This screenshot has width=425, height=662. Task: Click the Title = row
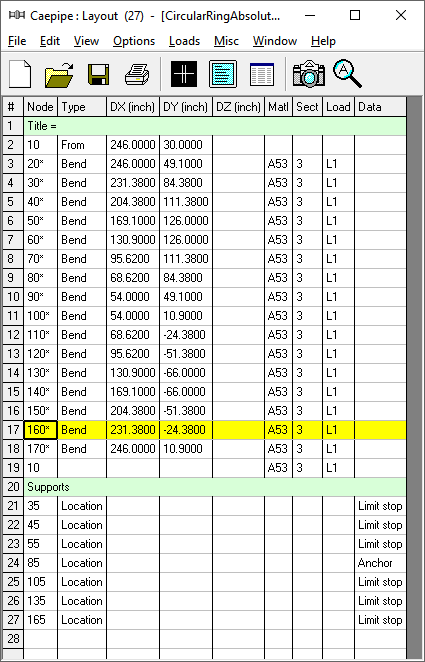[x=215, y=126]
